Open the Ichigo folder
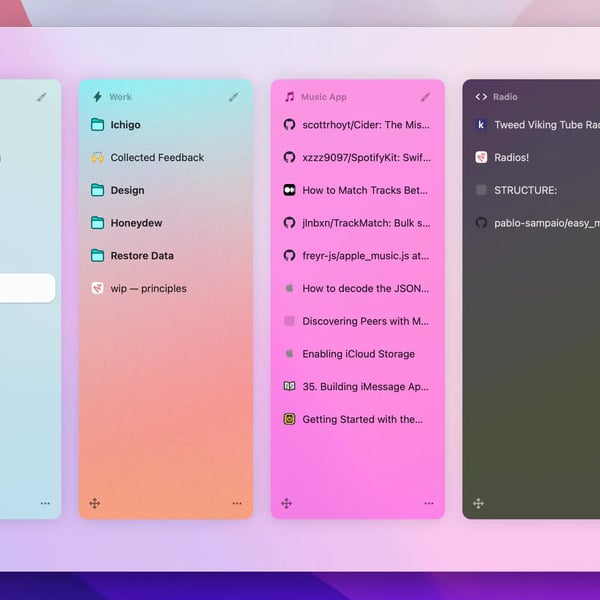This screenshot has height=600, width=600. click(x=125, y=125)
